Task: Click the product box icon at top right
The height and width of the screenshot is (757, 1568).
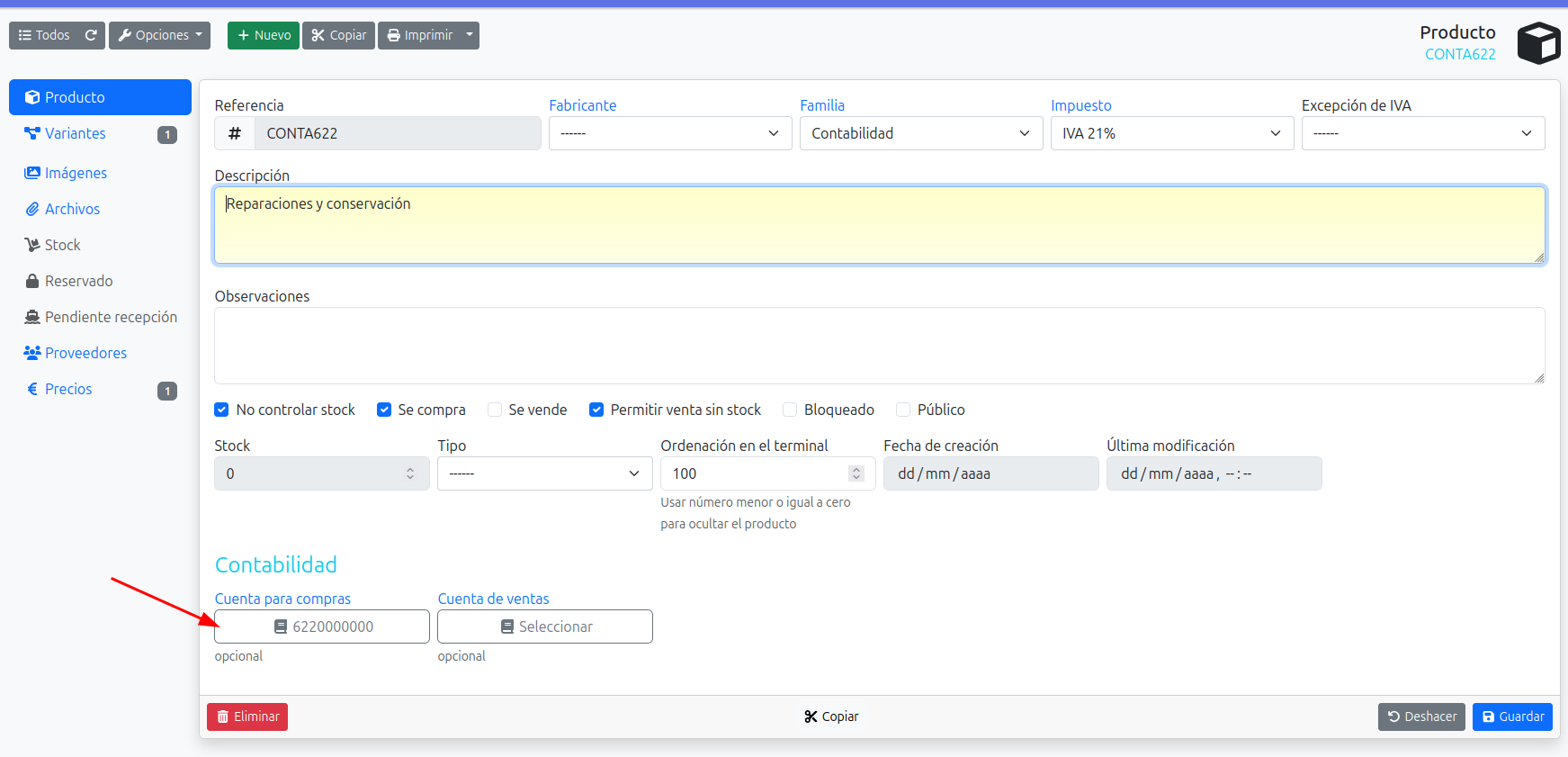Action: coord(1538,43)
